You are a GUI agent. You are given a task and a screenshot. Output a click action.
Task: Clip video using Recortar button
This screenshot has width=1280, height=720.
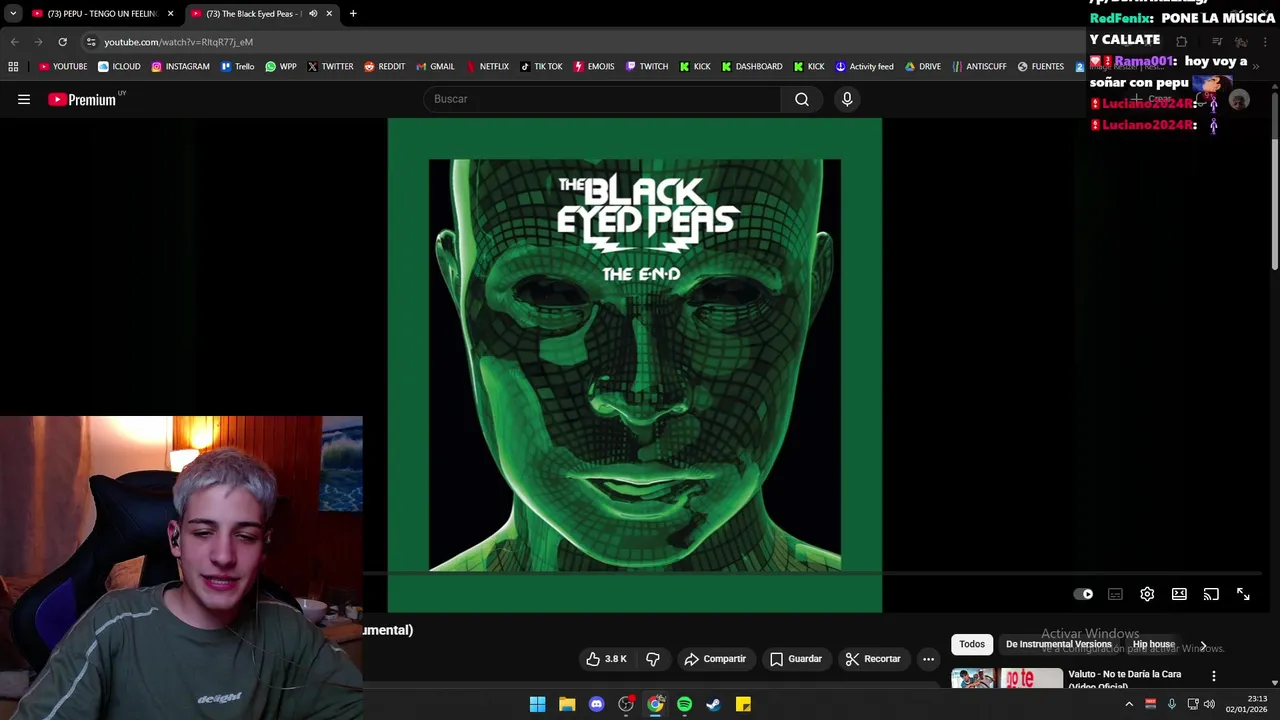tap(873, 659)
